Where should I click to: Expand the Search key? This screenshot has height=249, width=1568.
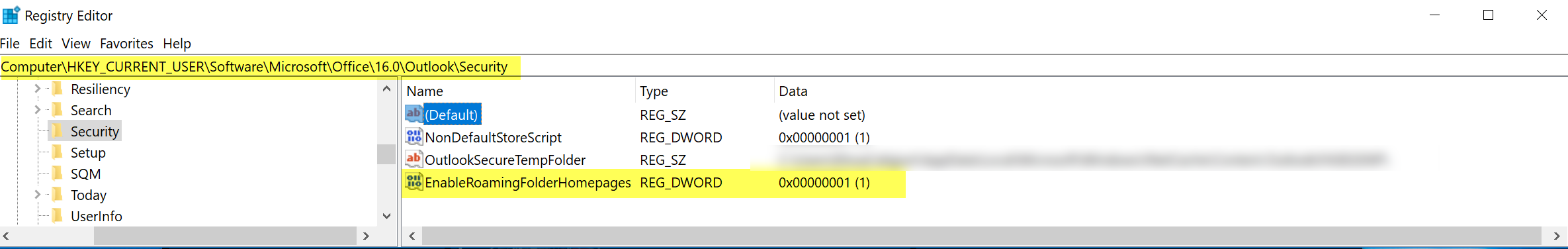(37, 109)
